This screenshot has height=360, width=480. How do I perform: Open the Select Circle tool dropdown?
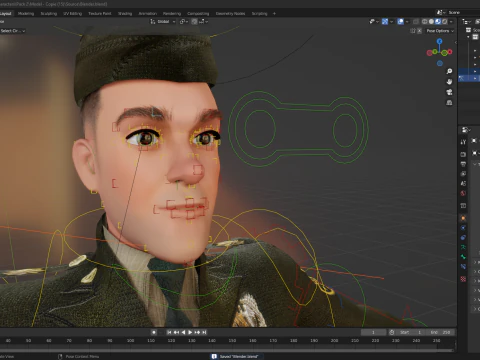tap(13, 31)
